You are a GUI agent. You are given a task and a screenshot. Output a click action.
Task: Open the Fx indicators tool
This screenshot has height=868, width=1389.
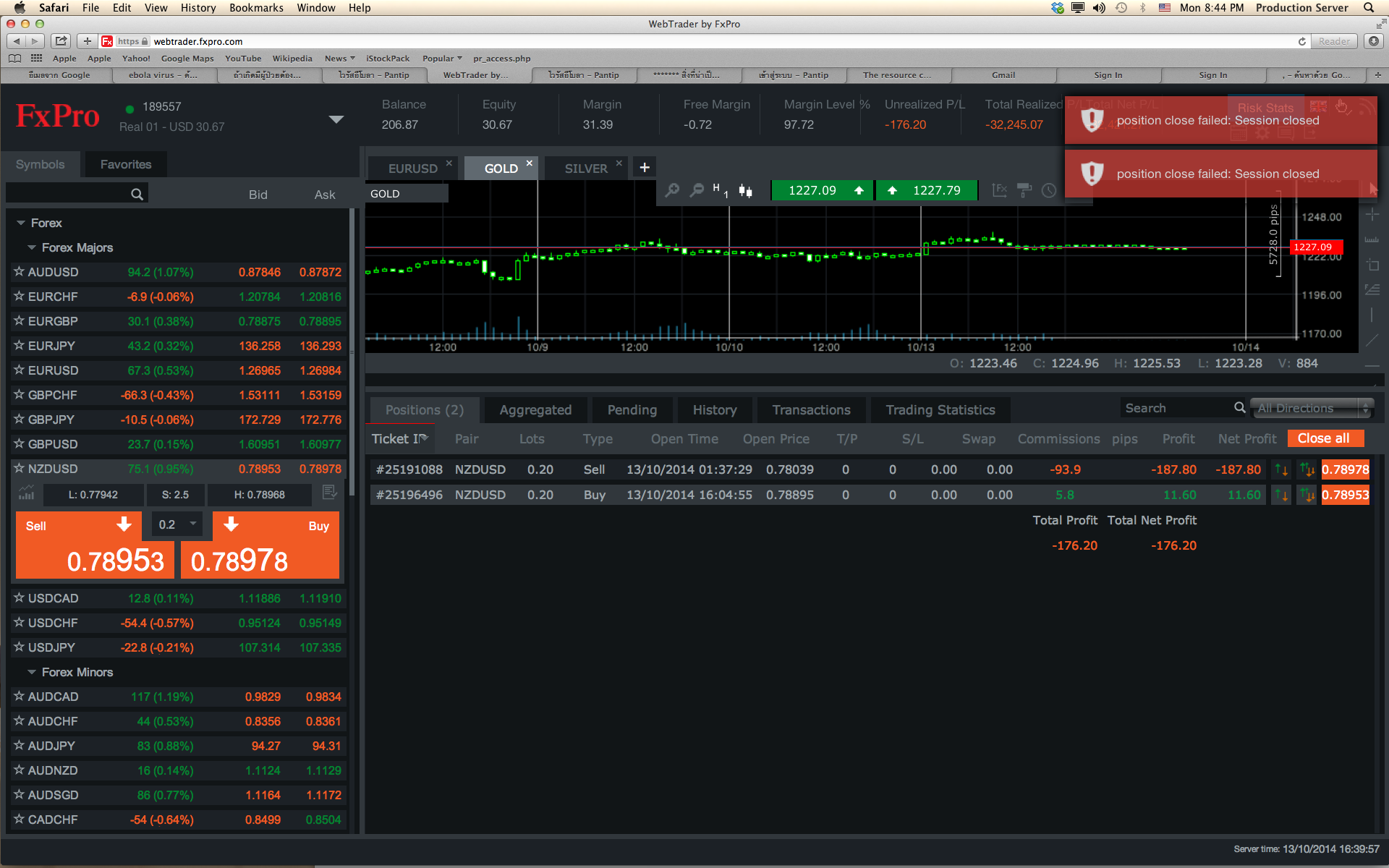coord(1000,190)
